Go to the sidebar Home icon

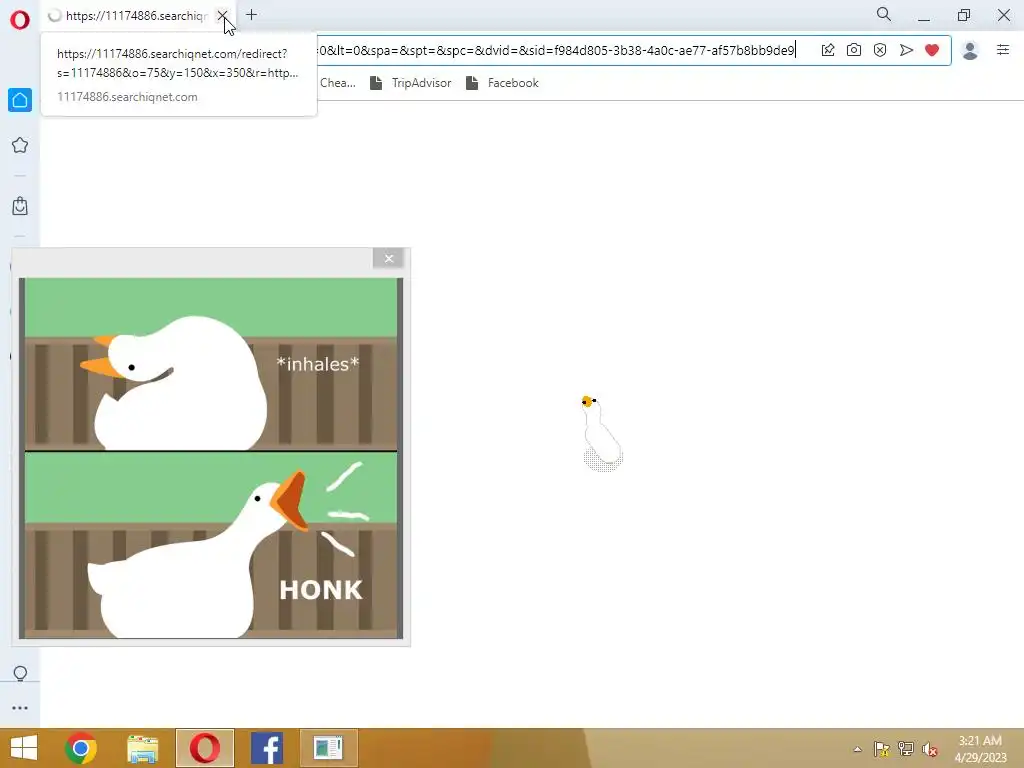pyautogui.click(x=20, y=100)
